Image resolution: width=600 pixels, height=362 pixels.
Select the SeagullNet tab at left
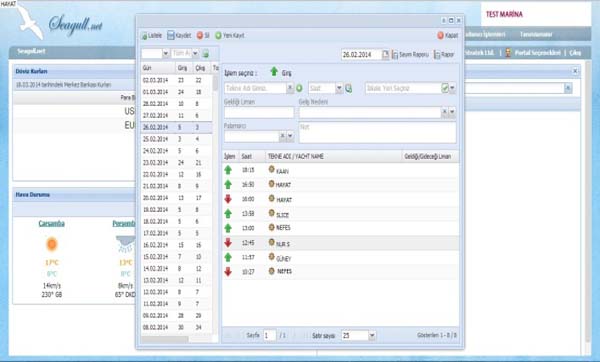click(x=31, y=51)
